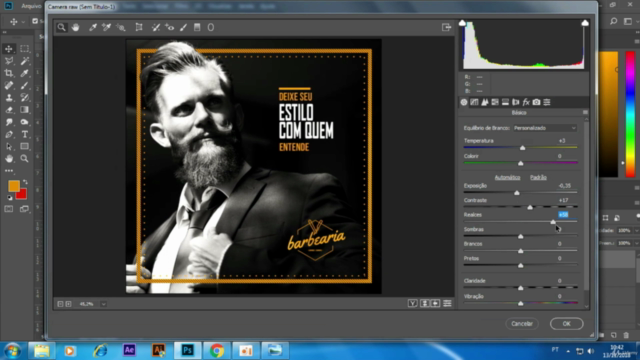Open the Arquivo menu in Photoshop
This screenshot has width=640, height=360.
(31, 6)
